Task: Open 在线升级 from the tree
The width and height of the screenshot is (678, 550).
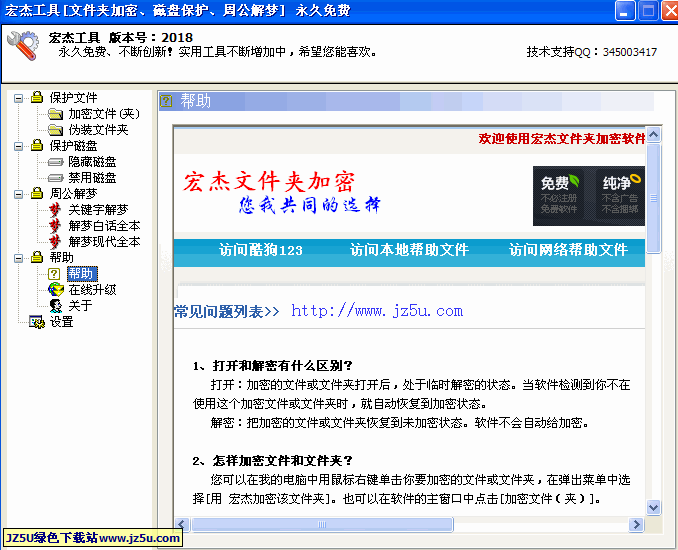Action: tap(92, 290)
